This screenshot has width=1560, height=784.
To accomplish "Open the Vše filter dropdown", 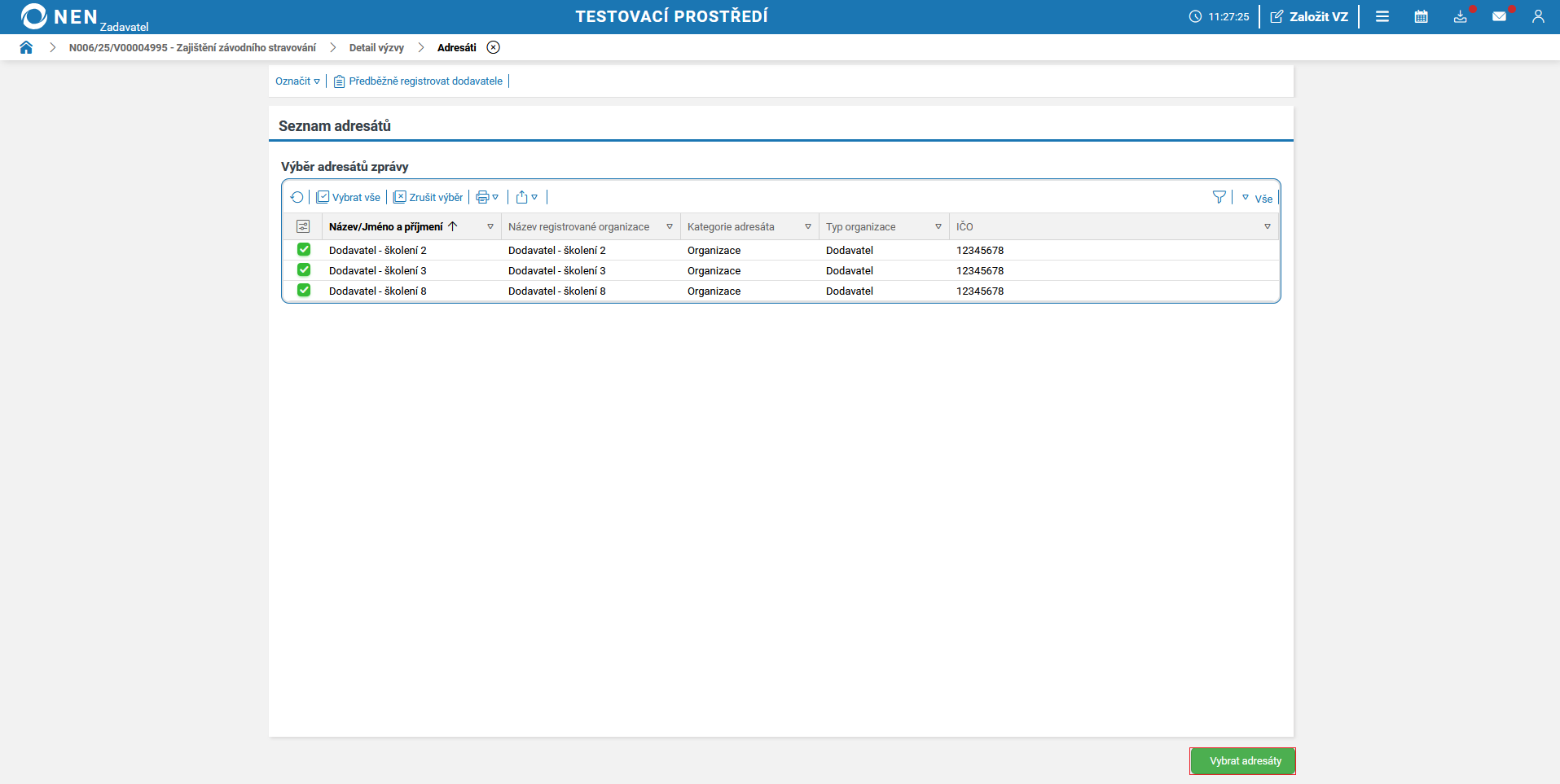I will pos(1257,198).
